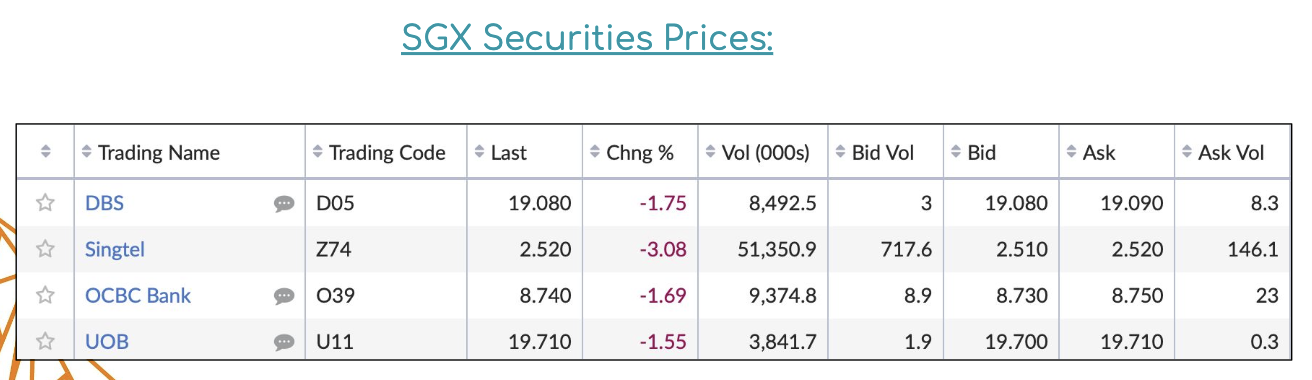The image size is (1312, 380).
Task: Click the chat bubble icon beside UOB
Action: 284,342
